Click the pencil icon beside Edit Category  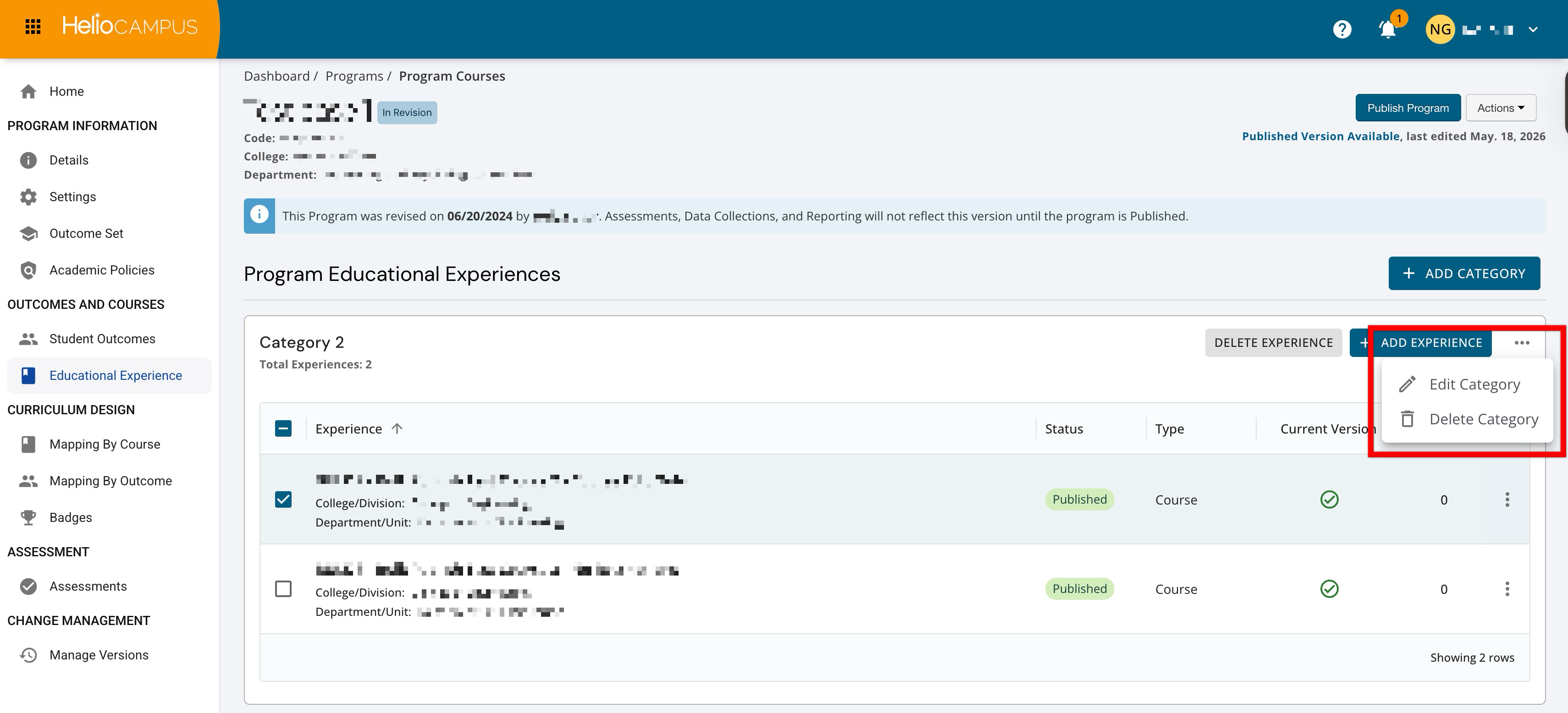tap(1407, 384)
